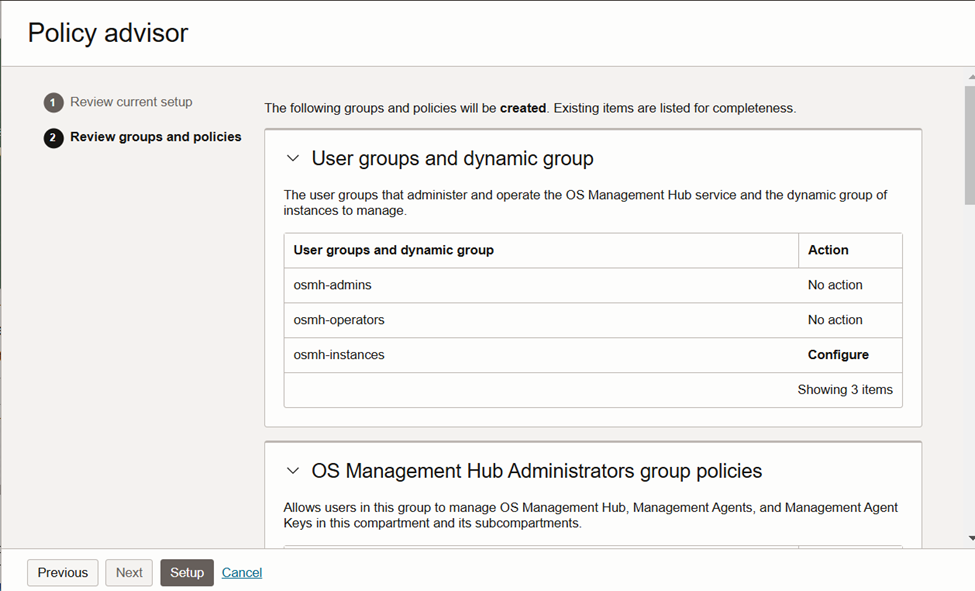The width and height of the screenshot is (975, 591).
Task: Click the Configure action for osmh-instances
Action: [x=838, y=355]
